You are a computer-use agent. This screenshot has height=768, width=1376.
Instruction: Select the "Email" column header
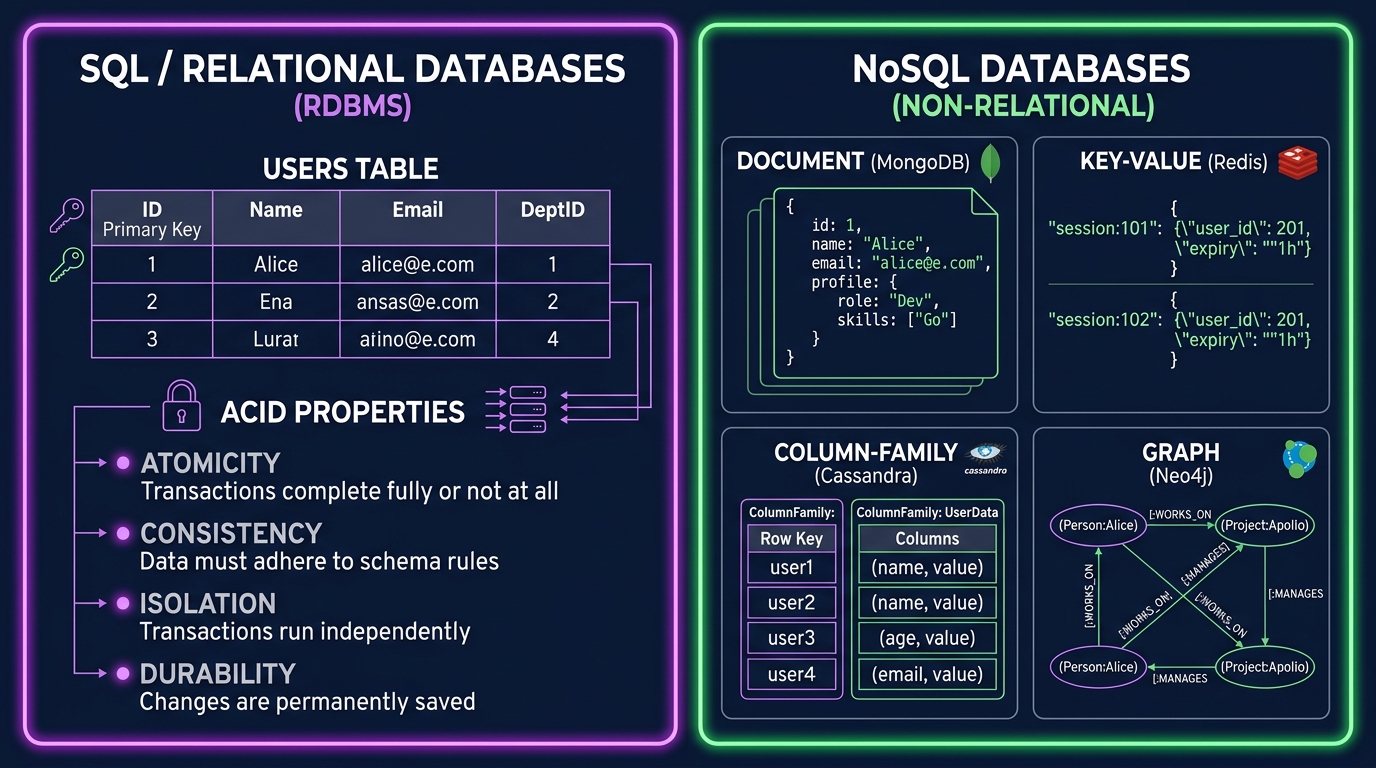click(x=418, y=219)
